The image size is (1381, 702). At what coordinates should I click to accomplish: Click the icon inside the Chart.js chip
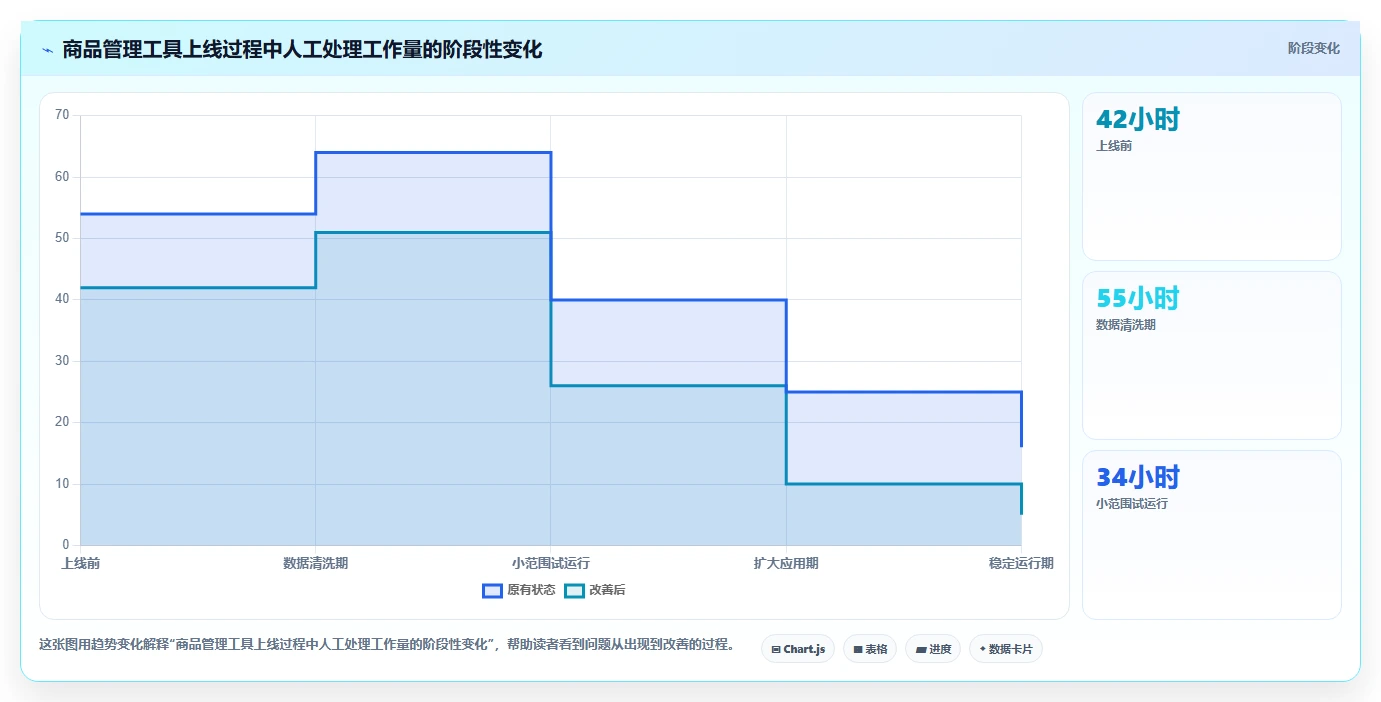click(776, 650)
